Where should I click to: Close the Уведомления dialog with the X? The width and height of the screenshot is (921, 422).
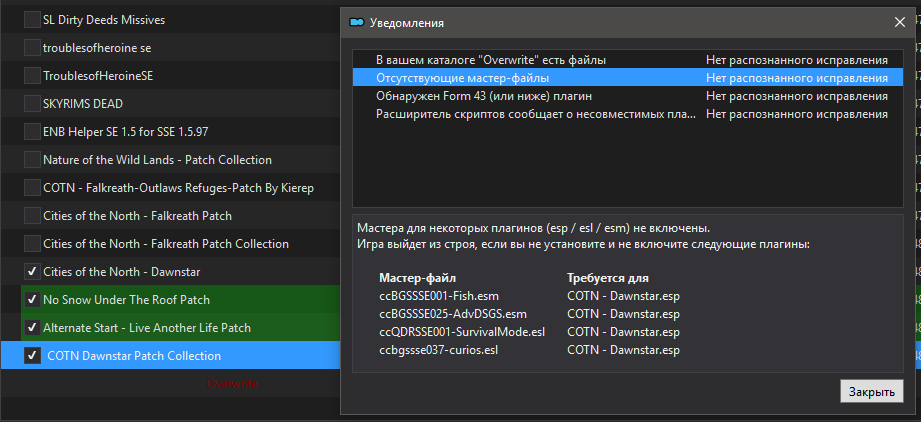click(898, 22)
